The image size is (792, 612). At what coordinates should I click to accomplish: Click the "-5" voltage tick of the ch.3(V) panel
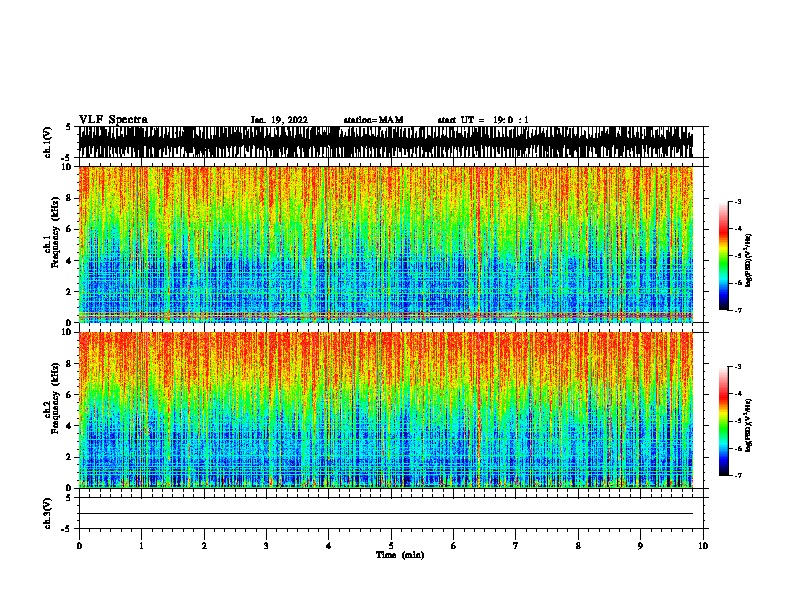pyautogui.click(x=66, y=529)
